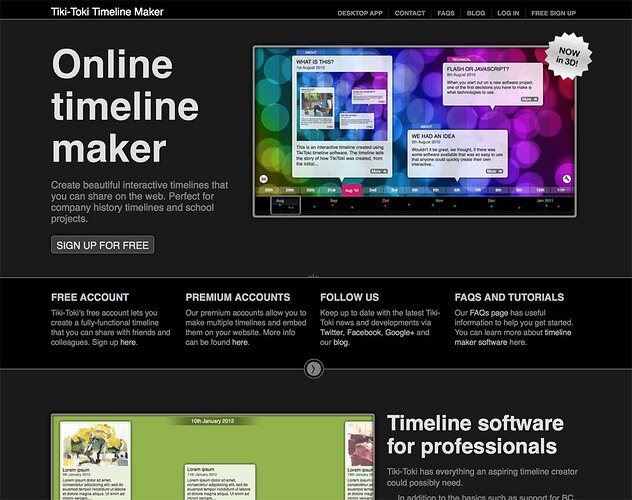
Task: Select the pink "Aug '10" date marker
Action: point(352,190)
